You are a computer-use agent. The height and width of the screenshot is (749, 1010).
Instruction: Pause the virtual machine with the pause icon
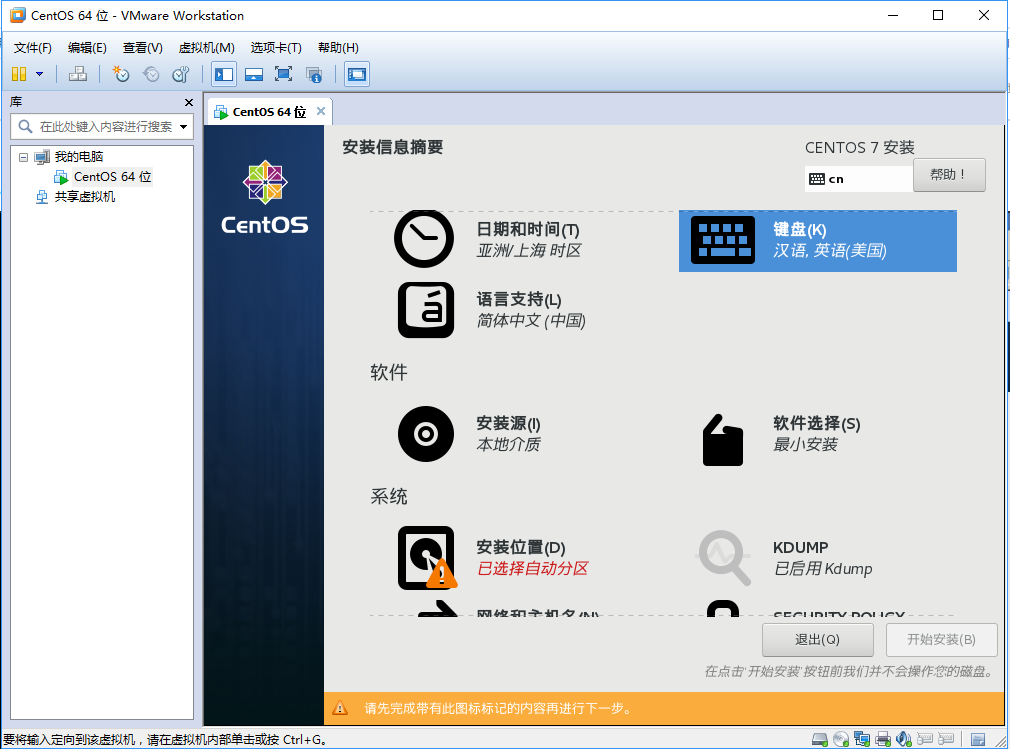click(x=19, y=74)
